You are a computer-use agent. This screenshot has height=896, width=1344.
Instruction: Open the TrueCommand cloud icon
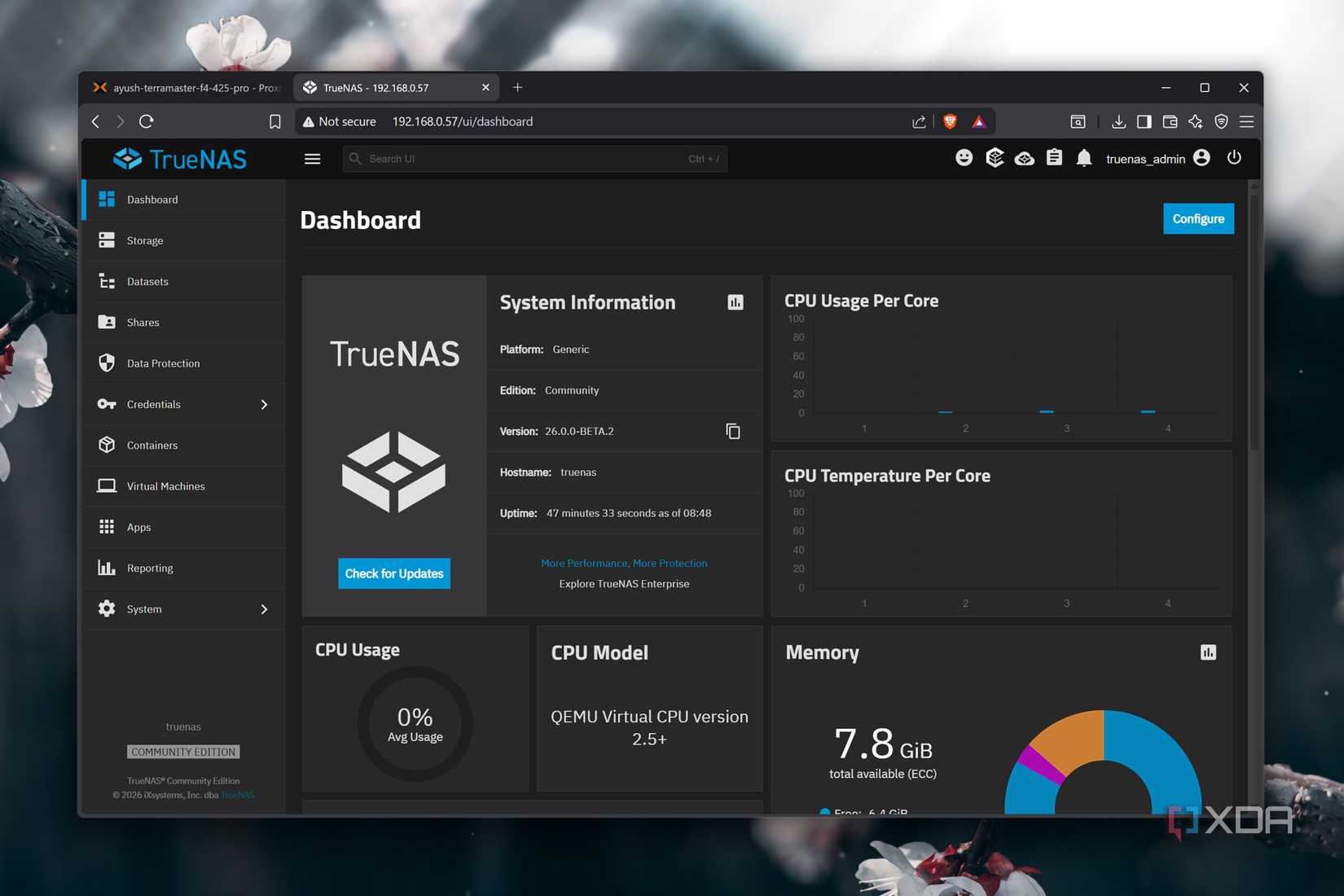coord(1025,159)
